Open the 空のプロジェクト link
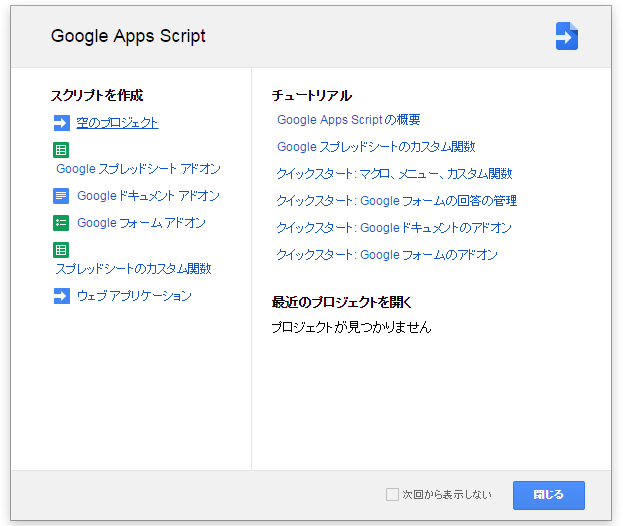This screenshot has width=623, height=526. [x=117, y=123]
